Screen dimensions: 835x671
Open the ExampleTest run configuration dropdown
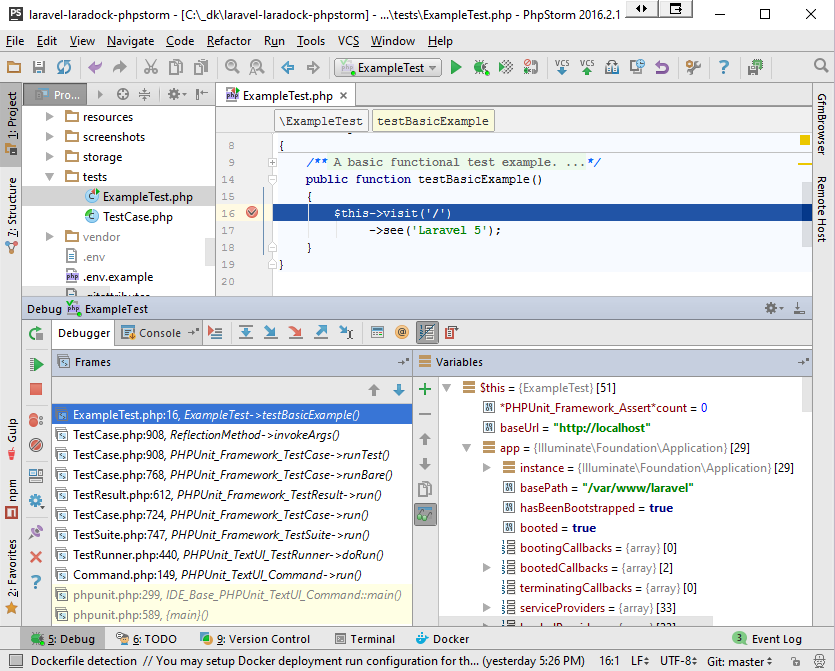point(388,68)
